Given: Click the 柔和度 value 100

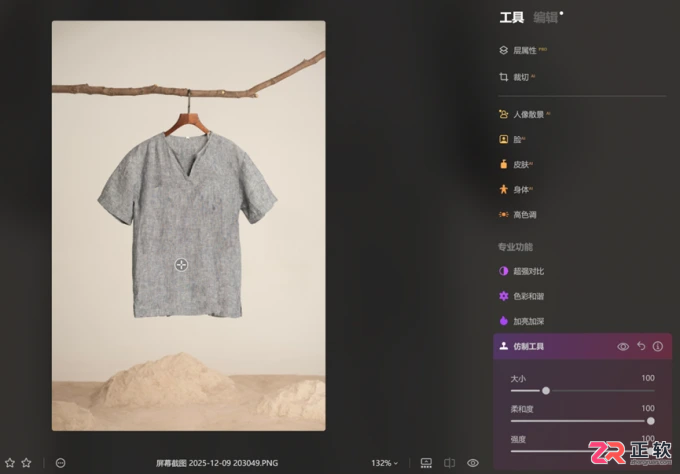Looking at the screenshot, I should [648, 409].
